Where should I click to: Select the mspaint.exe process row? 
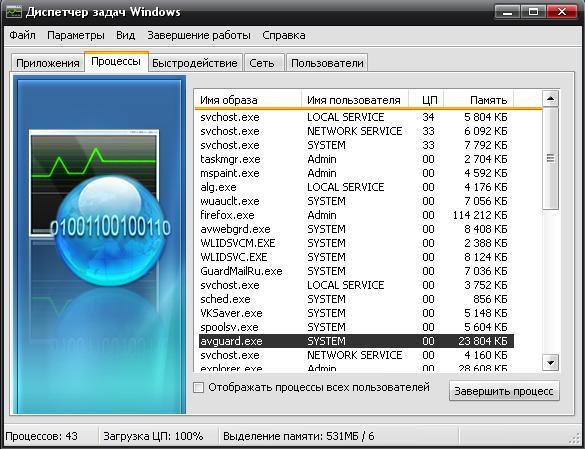356,173
